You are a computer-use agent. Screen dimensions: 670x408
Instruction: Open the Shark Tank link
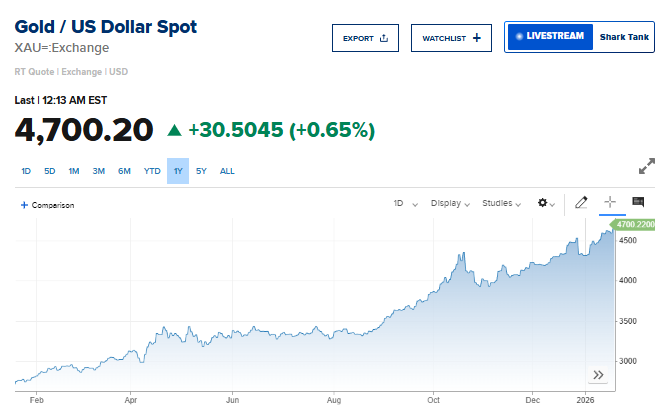[x=624, y=37]
